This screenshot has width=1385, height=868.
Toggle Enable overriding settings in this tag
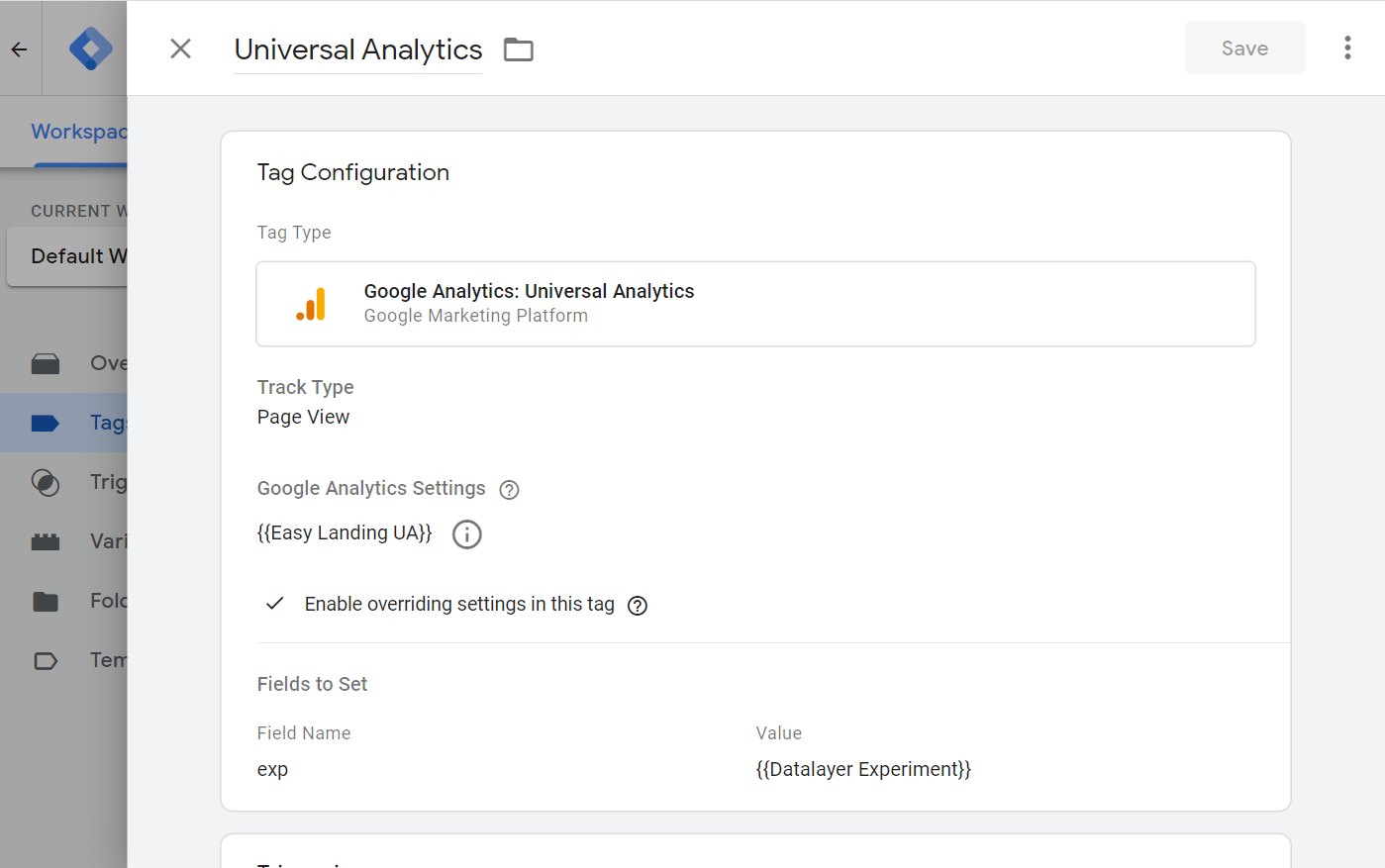(275, 604)
